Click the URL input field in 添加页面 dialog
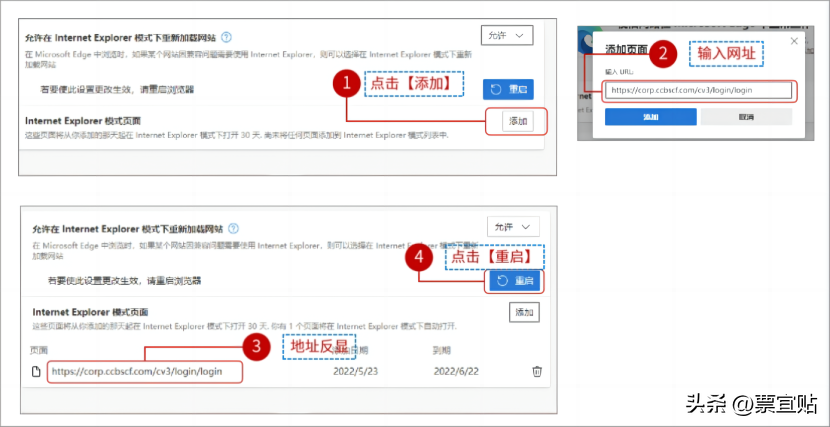The width and height of the screenshot is (830, 427). coord(698,90)
